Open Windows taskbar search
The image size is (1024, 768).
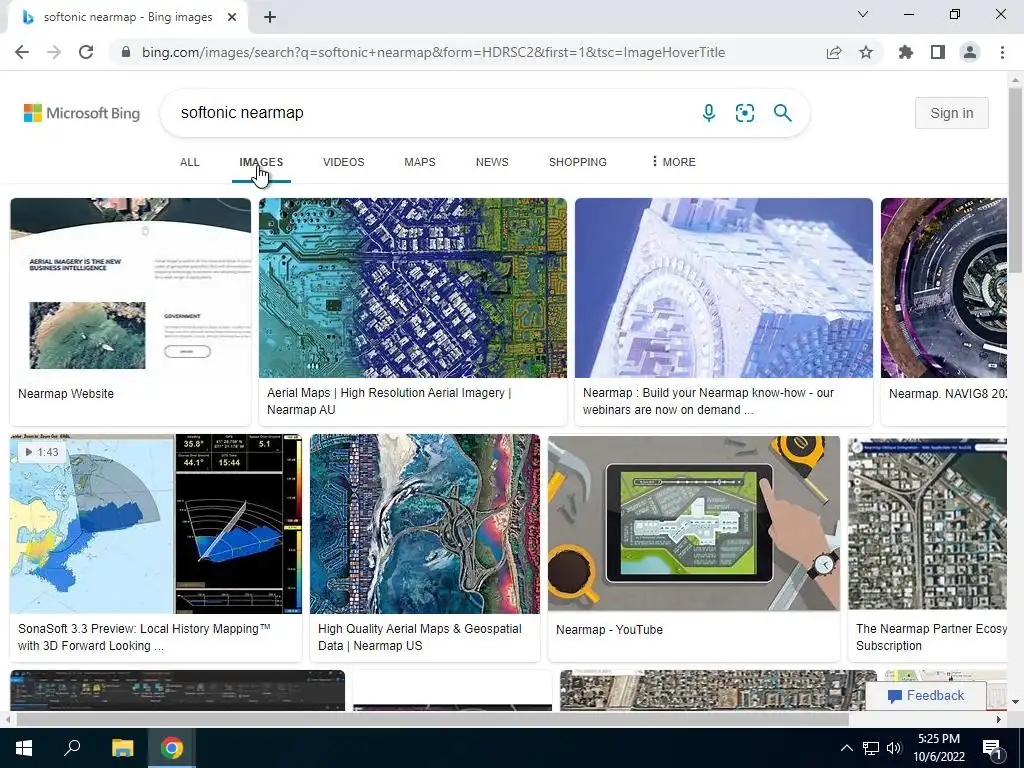(x=72, y=748)
